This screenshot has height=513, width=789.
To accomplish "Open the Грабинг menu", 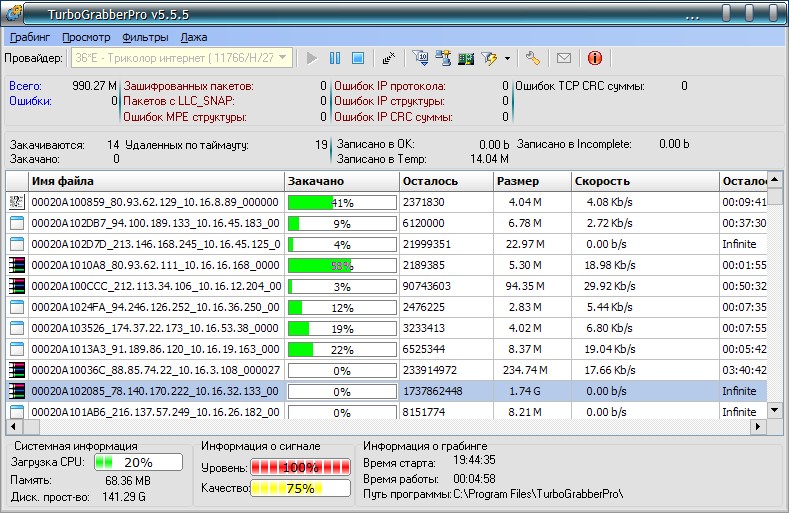I will point(30,37).
